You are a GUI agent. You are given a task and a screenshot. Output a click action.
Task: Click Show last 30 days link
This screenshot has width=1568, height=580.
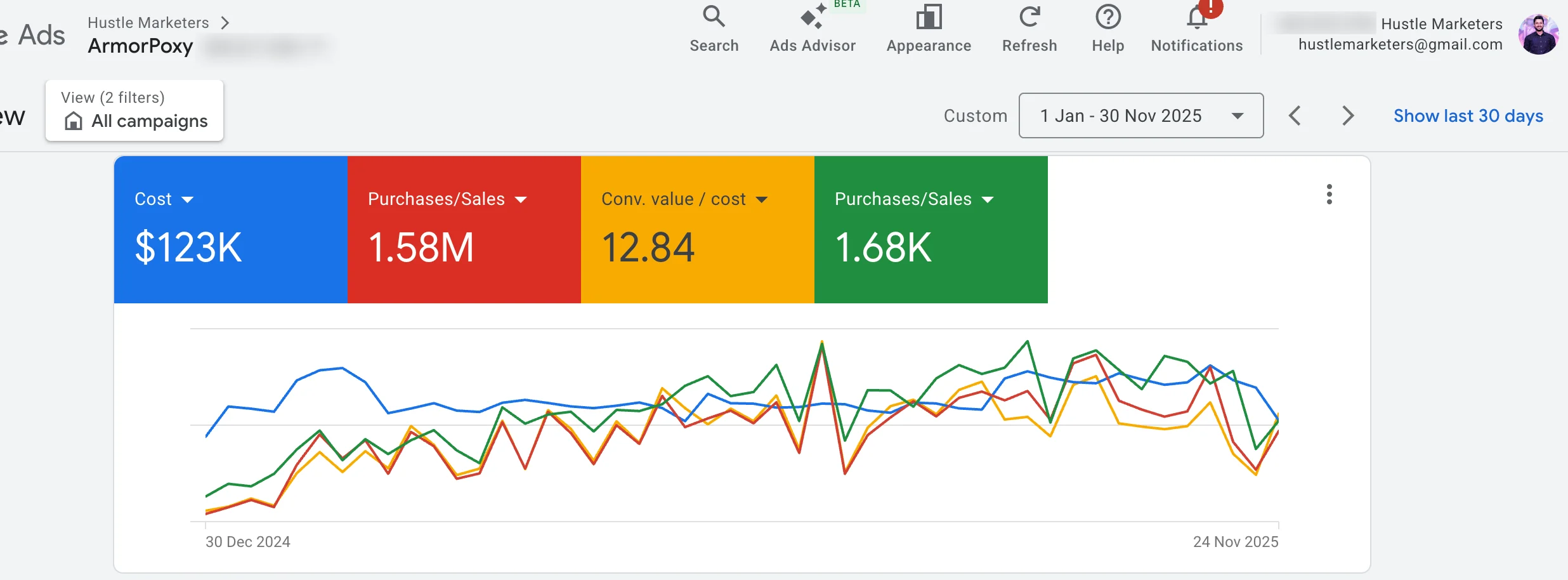coord(1468,115)
